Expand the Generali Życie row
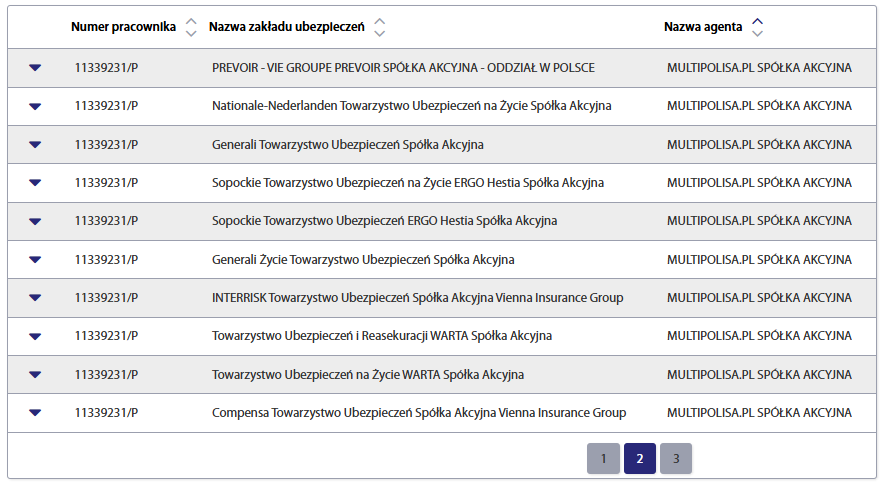The image size is (880, 482). [x=35, y=260]
